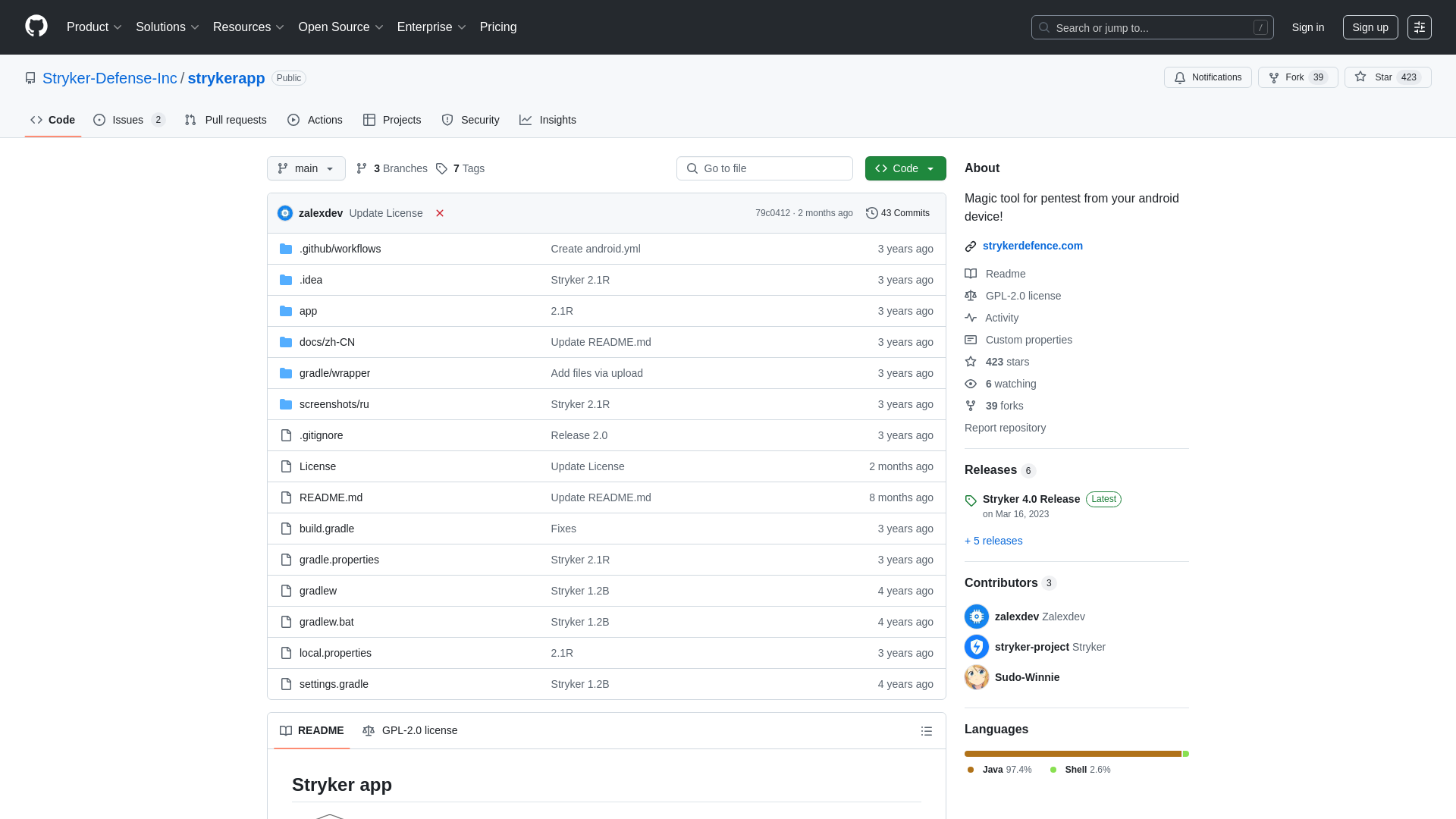Click the zalexdev avatar under Contributors
The width and height of the screenshot is (1456, 819).
tap(977, 617)
